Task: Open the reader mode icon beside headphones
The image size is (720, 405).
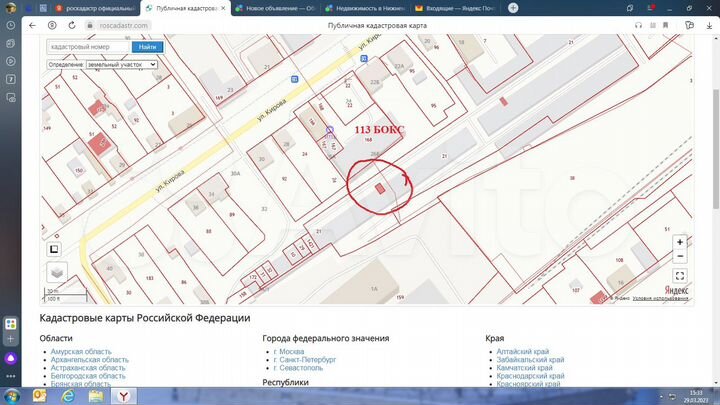Action: click(x=652, y=25)
